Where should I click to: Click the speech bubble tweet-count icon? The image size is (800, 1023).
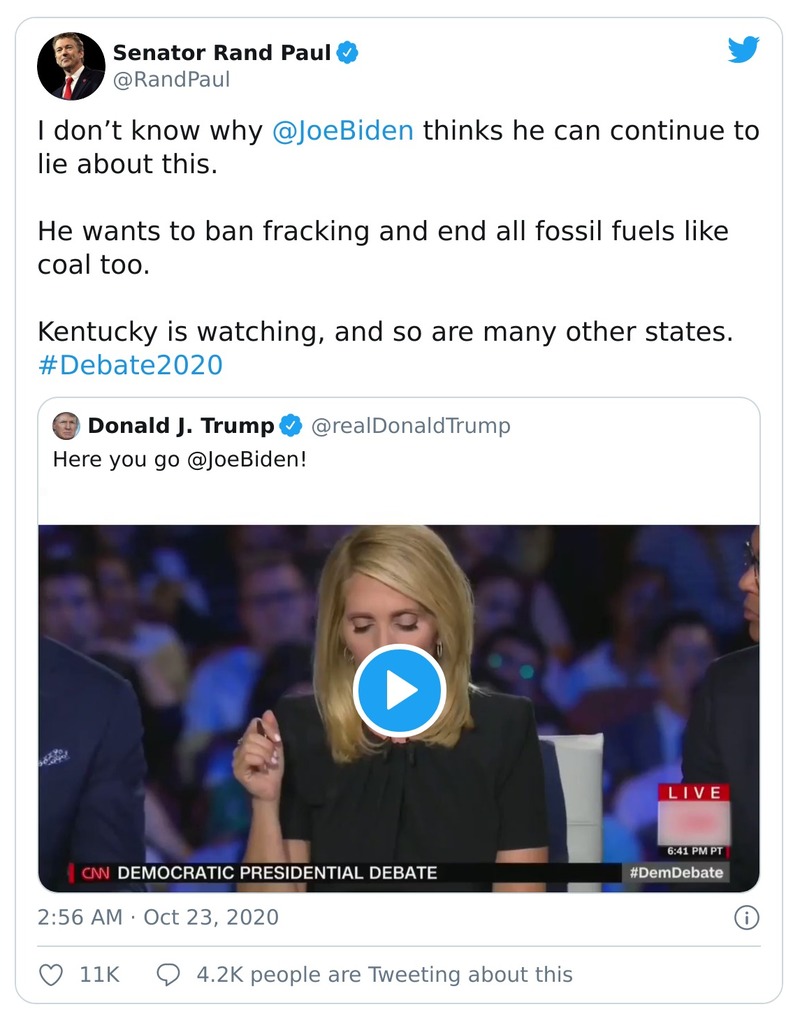click(168, 973)
